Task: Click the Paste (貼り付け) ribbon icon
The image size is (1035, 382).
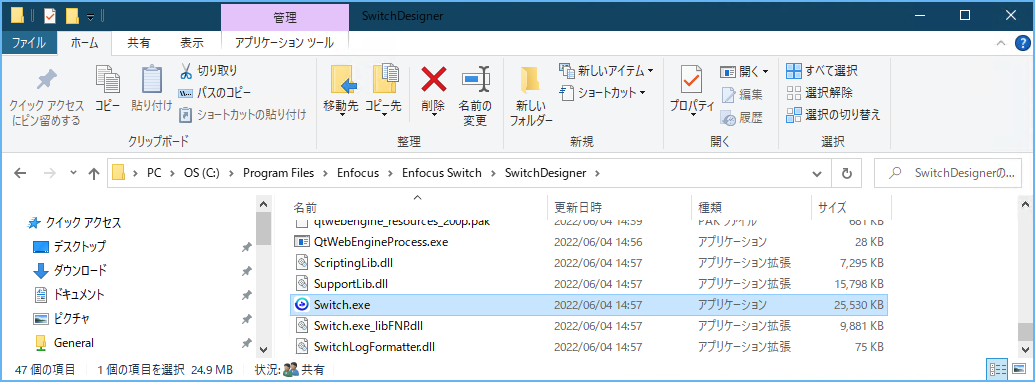Action: tap(152, 80)
